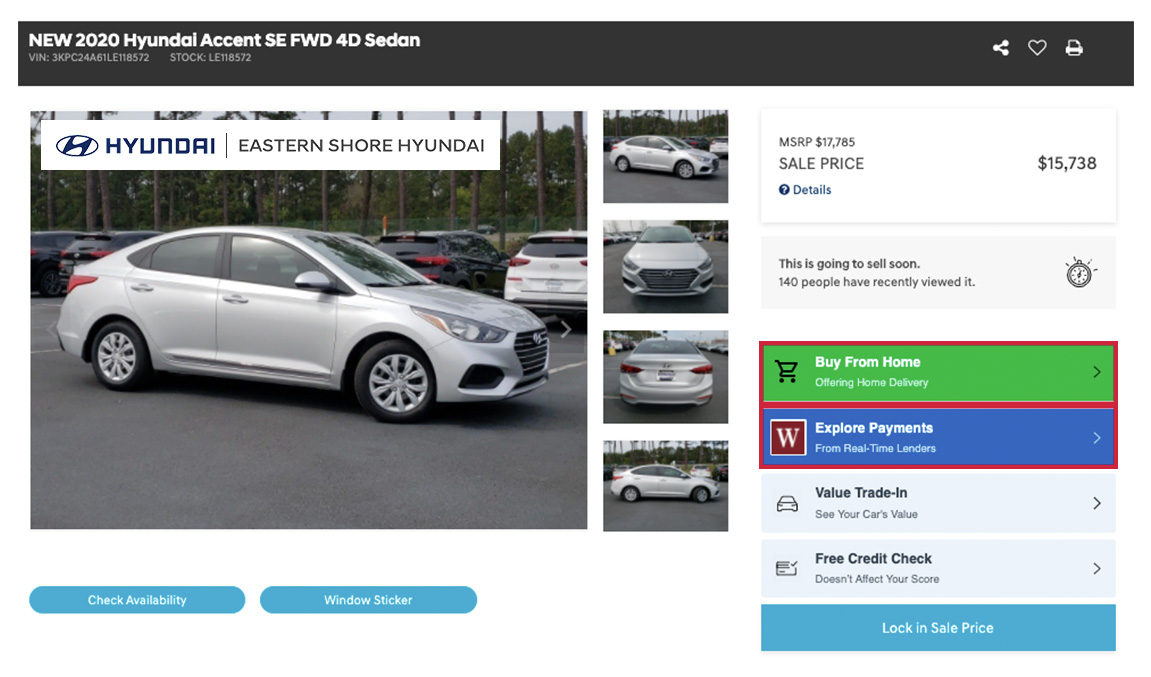Click the SALE PRICE label
Screen dimensions: 1151x677
coord(821,164)
